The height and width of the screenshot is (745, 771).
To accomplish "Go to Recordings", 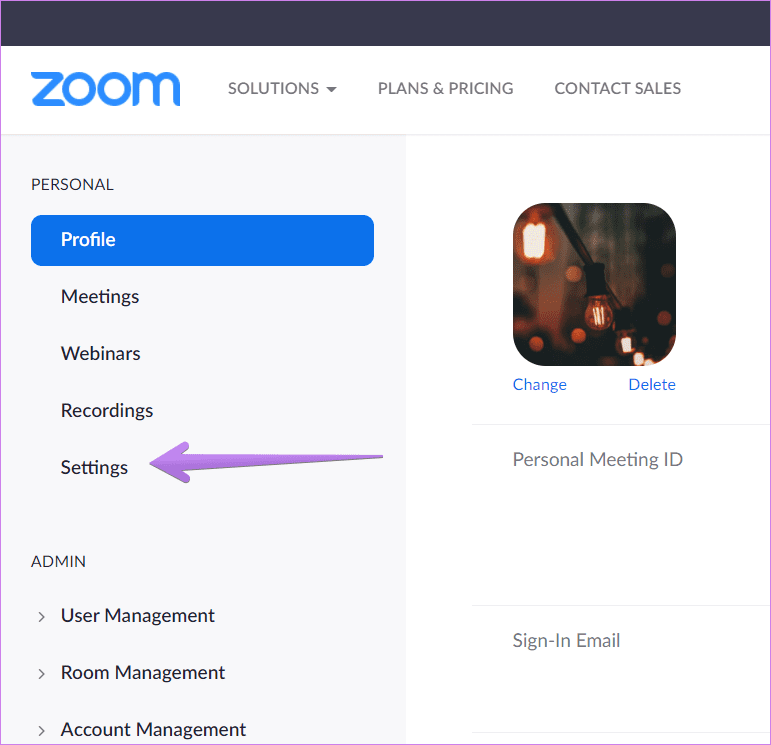I will (107, 411).
